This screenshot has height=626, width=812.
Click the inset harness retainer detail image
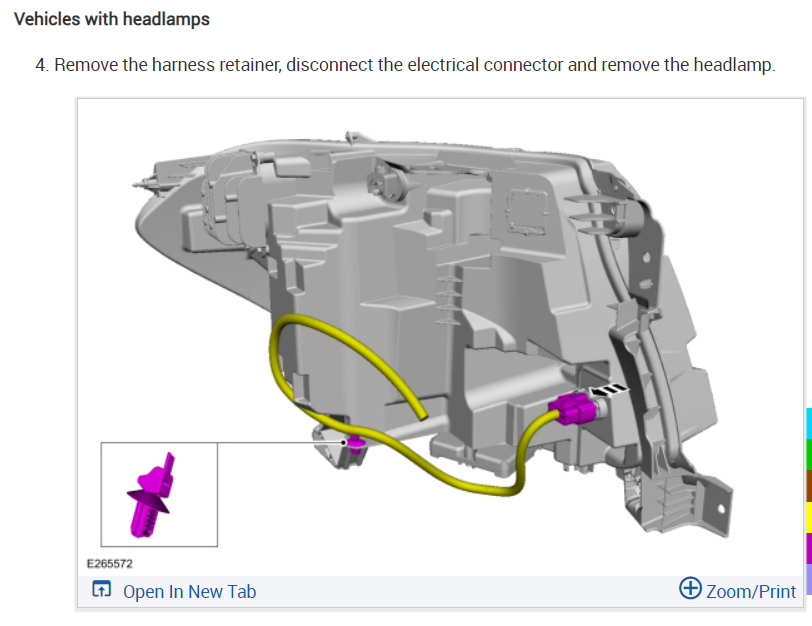159,494
